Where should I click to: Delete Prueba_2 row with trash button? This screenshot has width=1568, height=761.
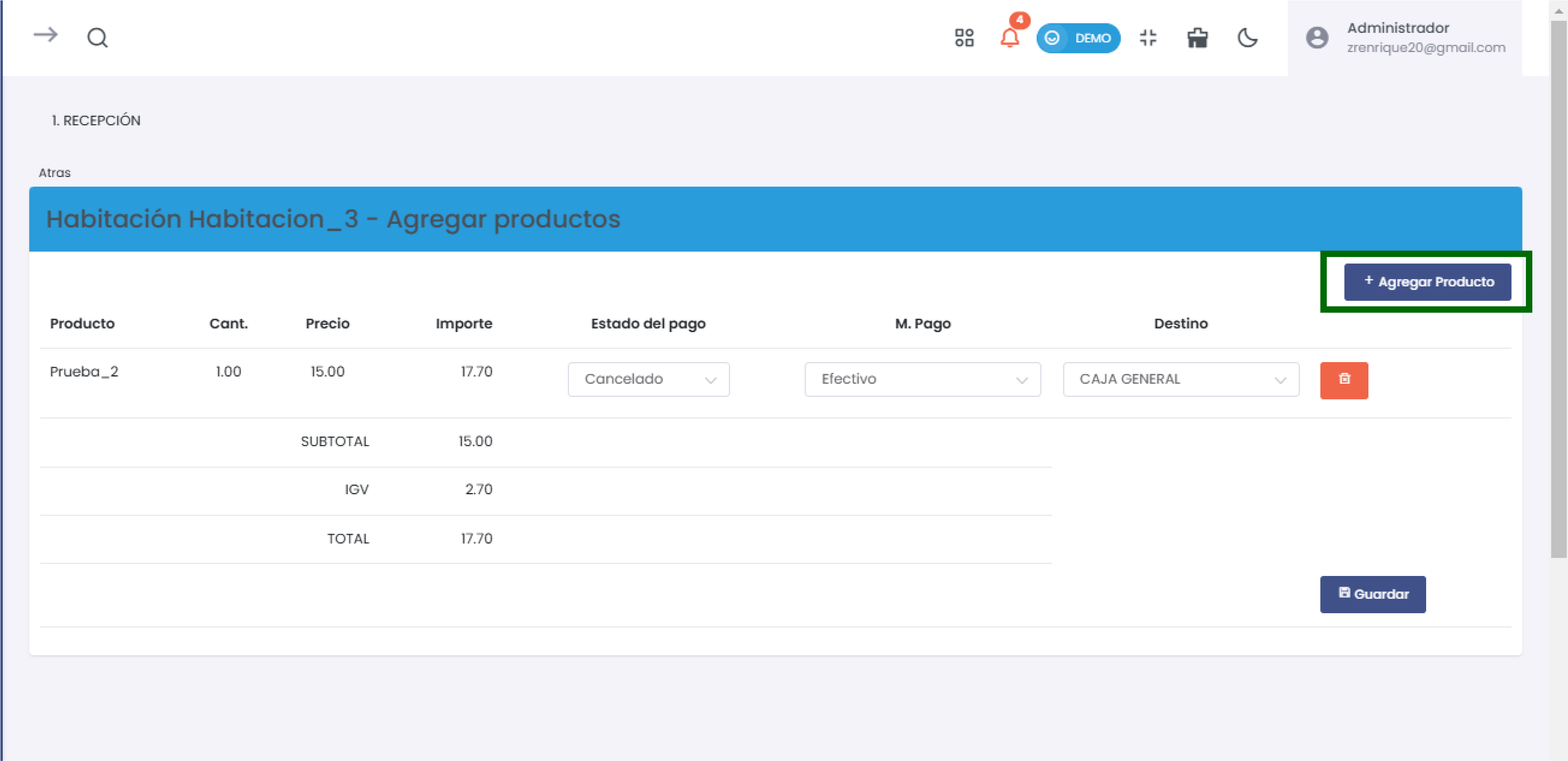1344,380
